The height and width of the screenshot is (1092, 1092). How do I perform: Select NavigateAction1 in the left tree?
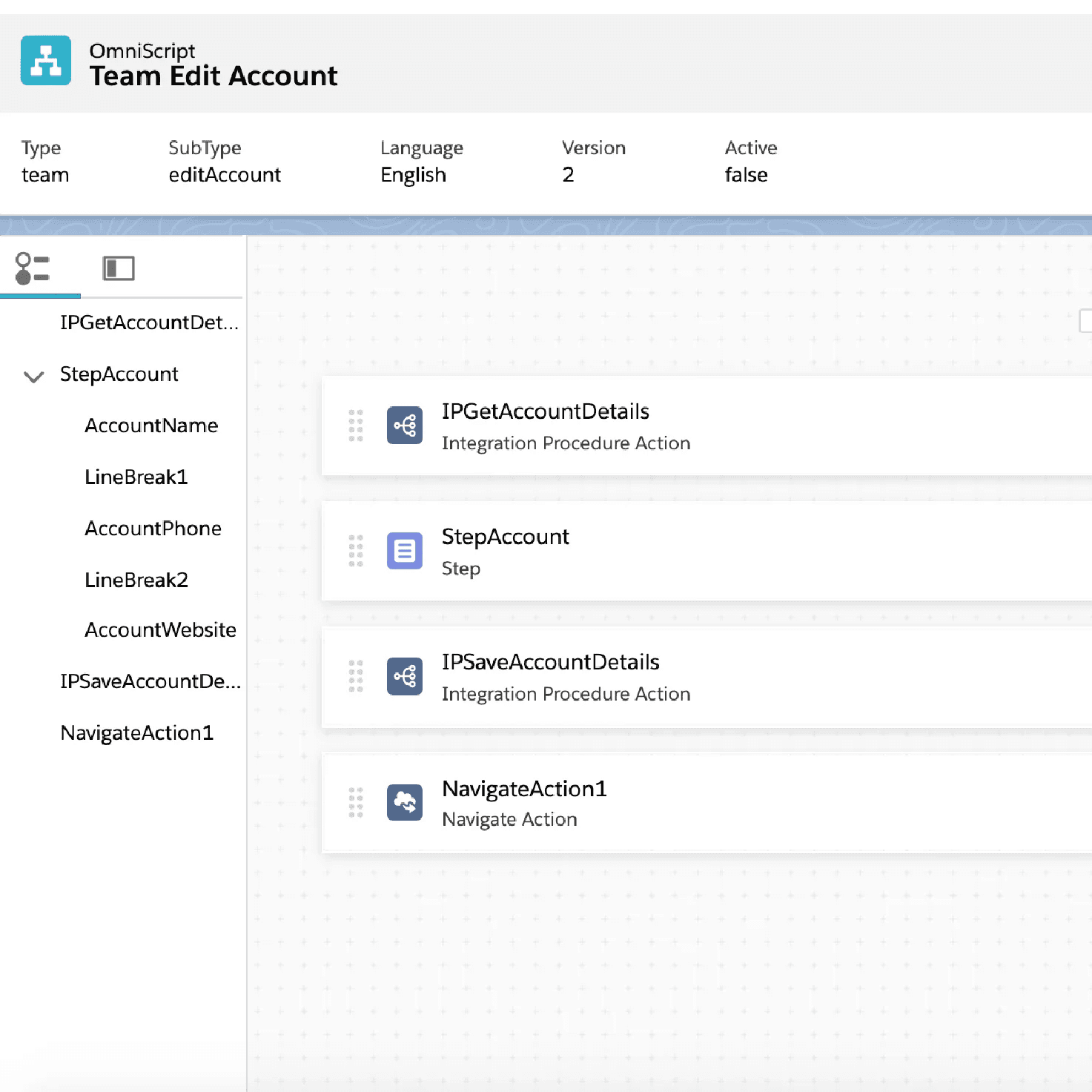pos(137,733)
